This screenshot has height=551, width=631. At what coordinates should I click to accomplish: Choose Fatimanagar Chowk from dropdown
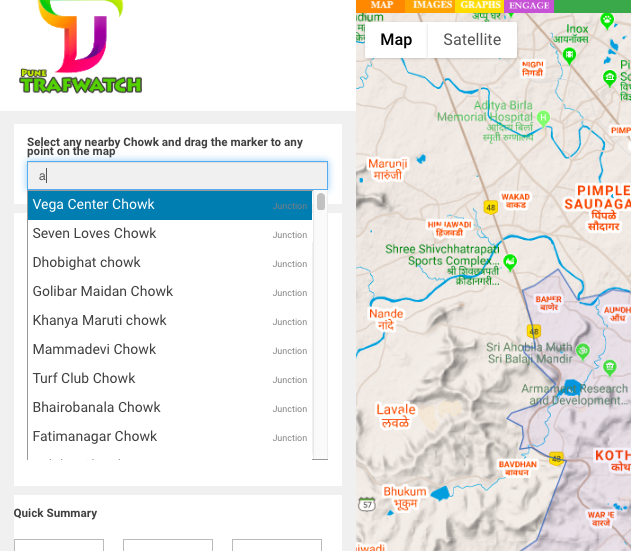pyautogui.click(x=170, y=437)
